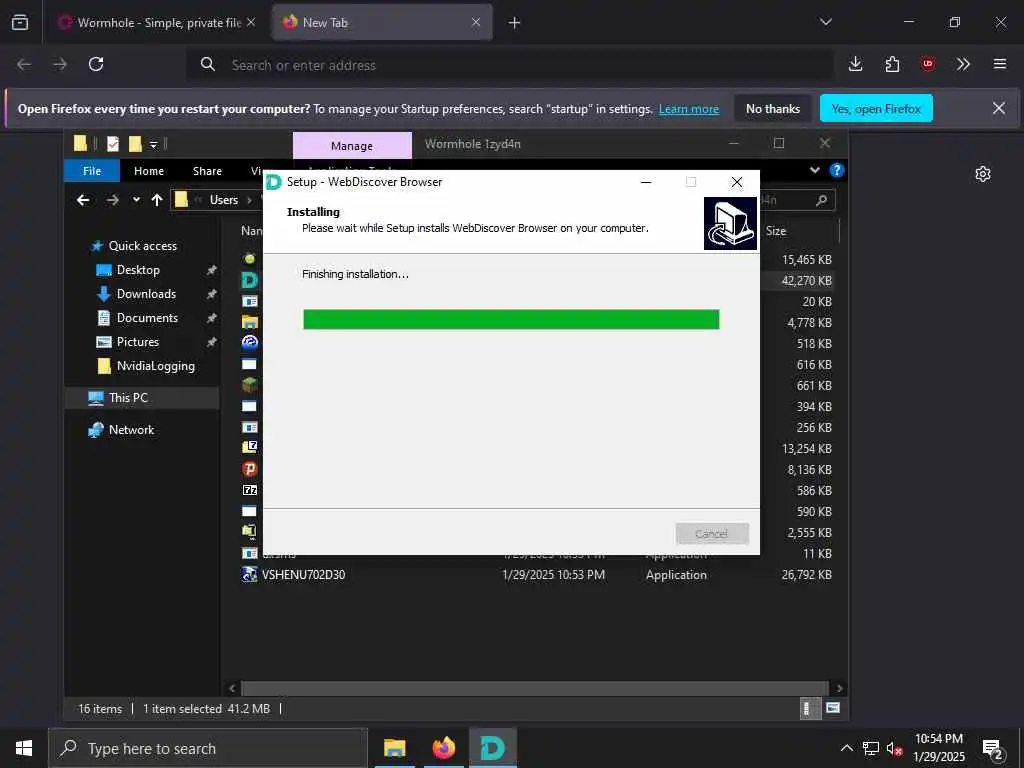Open File menu in Explorer window
The image size is (1024, 768).
point(92,171)
